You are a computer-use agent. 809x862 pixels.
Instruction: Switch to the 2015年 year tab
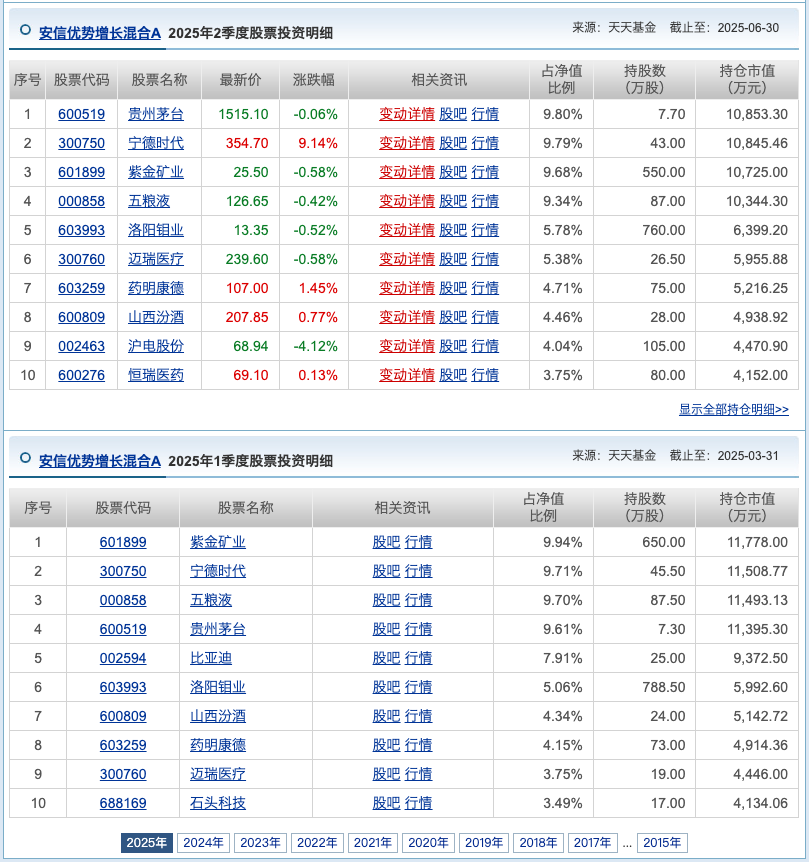coord(662,843)
